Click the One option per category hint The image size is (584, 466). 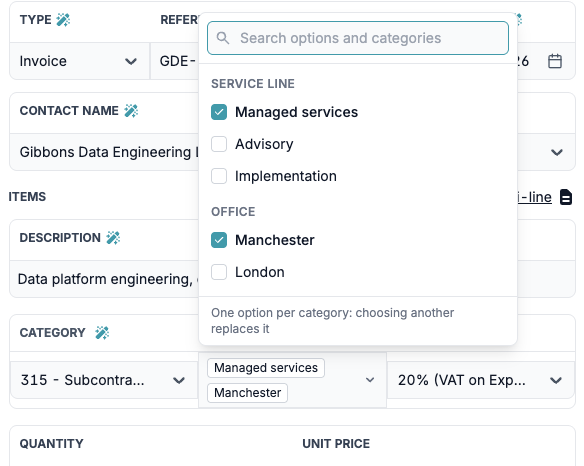point(332,321)
